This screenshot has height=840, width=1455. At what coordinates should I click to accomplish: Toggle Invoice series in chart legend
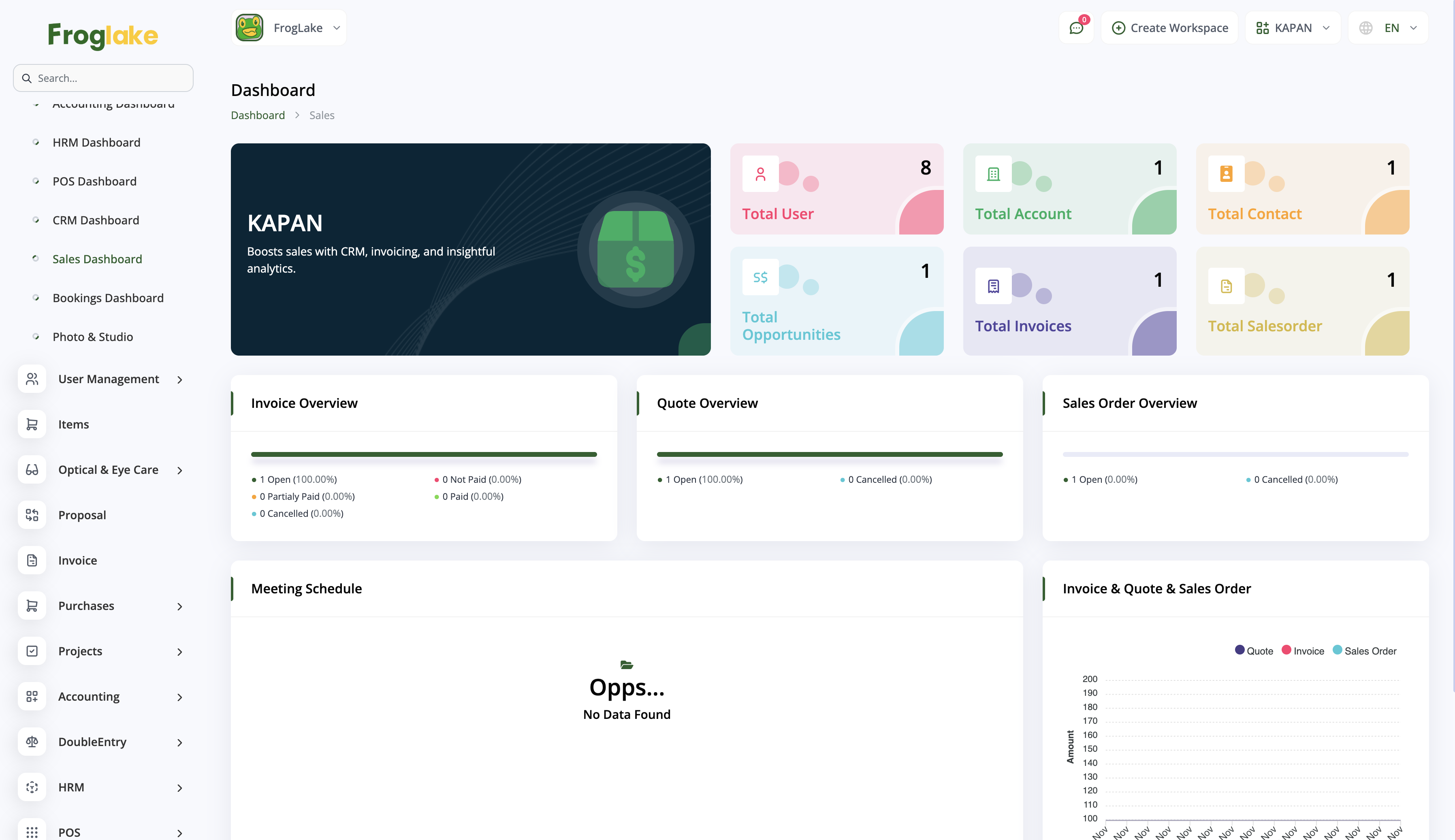point(1303,651)
